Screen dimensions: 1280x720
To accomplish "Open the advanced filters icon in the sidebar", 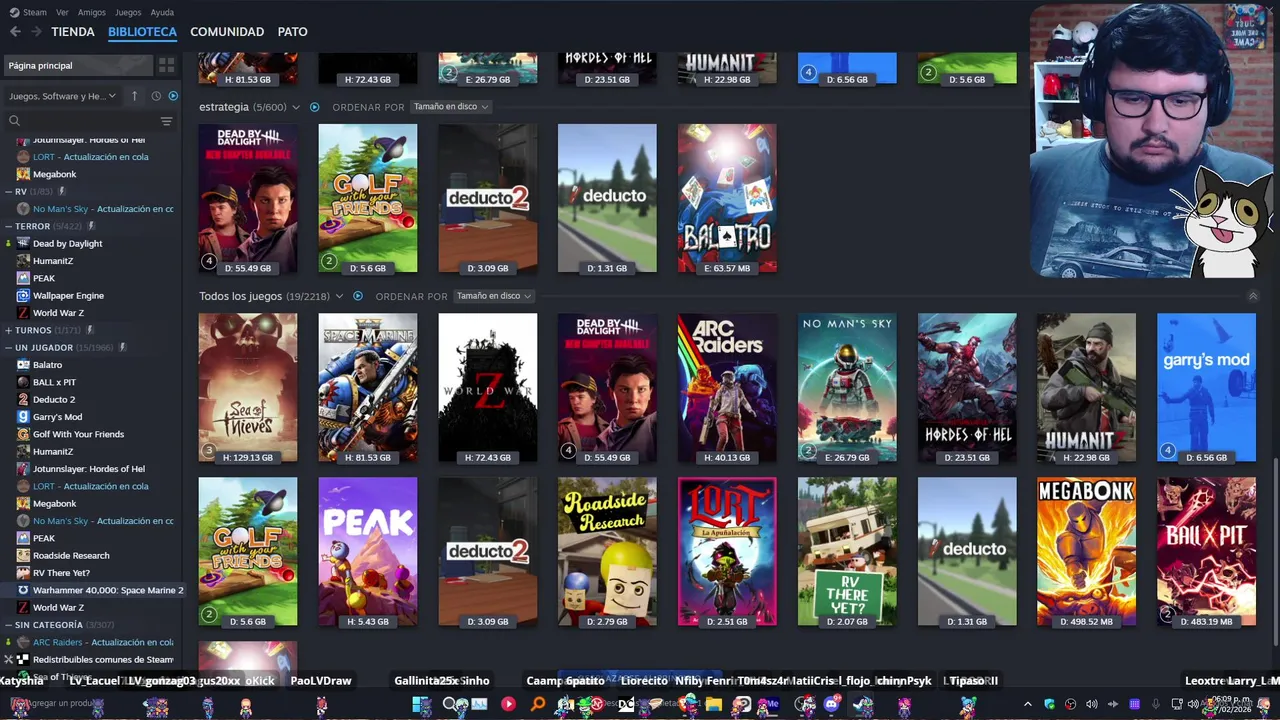I will pyautogui.click(x=166, y=121).
